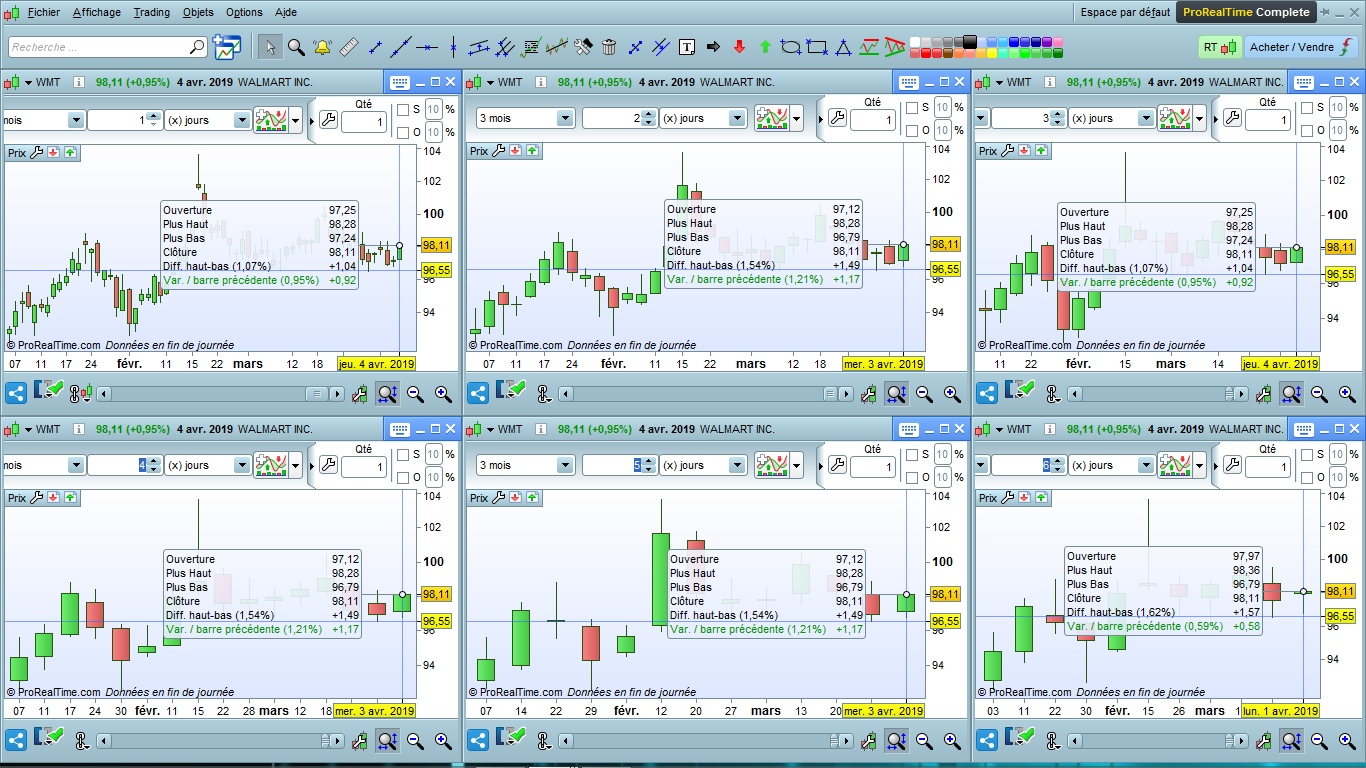
Task: Tick the S checkbox in the top-left chart
Action: tap(402, 109)
